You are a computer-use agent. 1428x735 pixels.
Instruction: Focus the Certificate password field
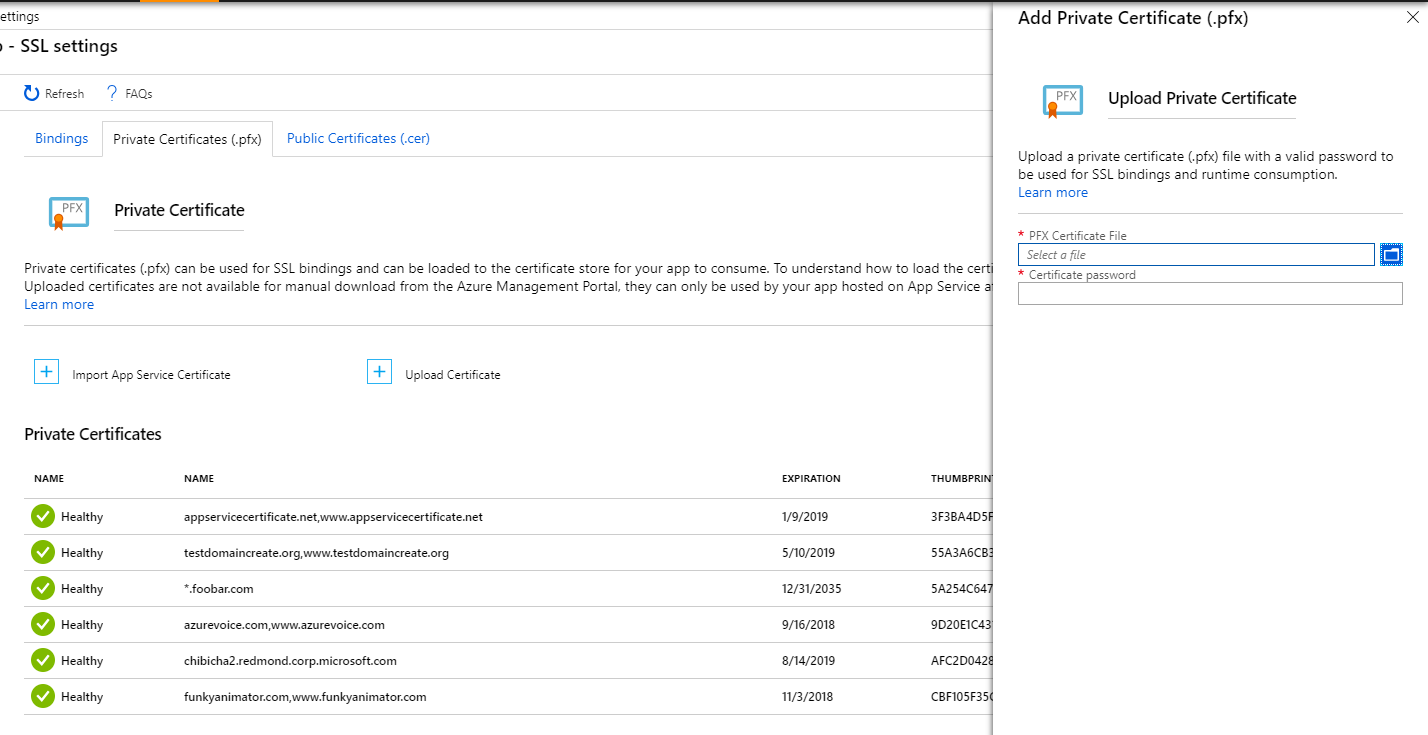(x=1210, y=293)
